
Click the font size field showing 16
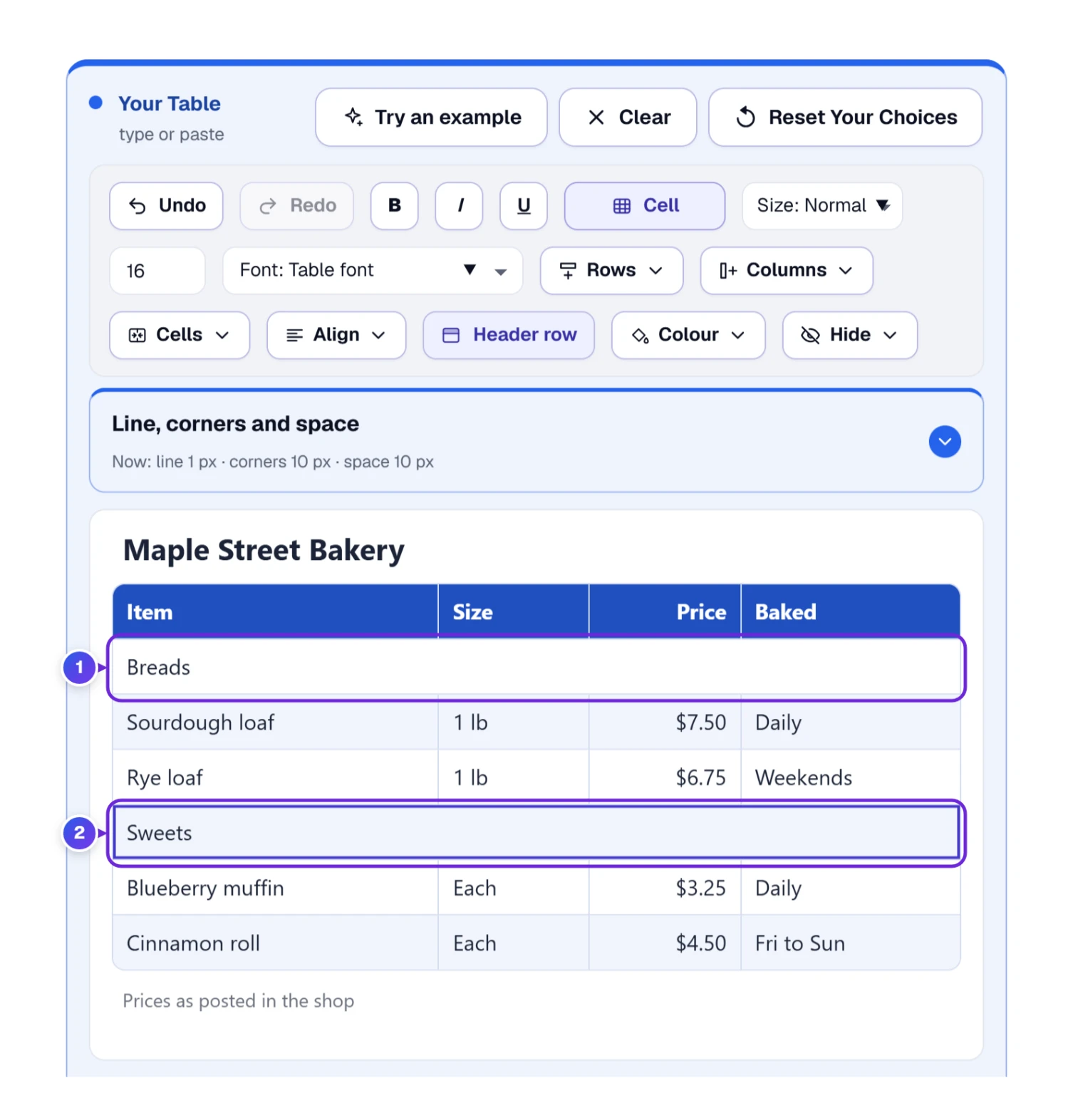tap(157, 271)
